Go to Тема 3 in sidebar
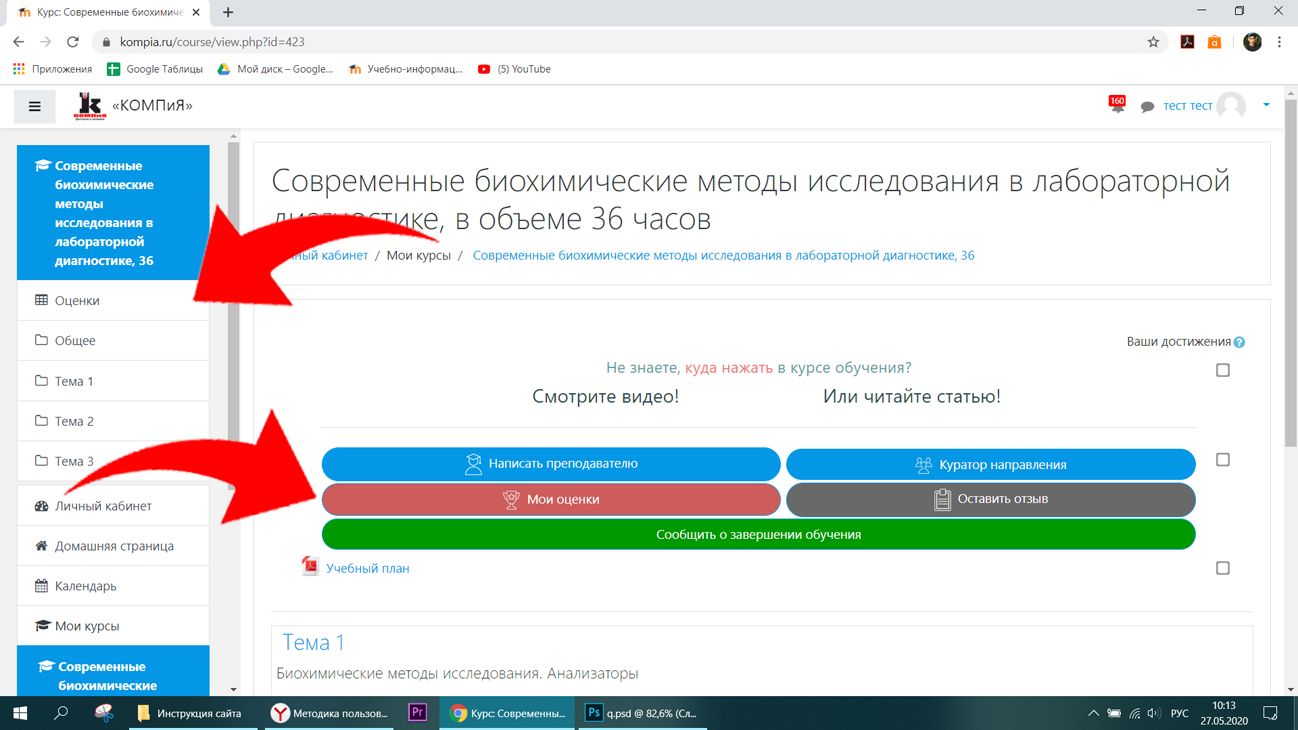Screen dimensions: 1298x730 (x=113, y=461)
